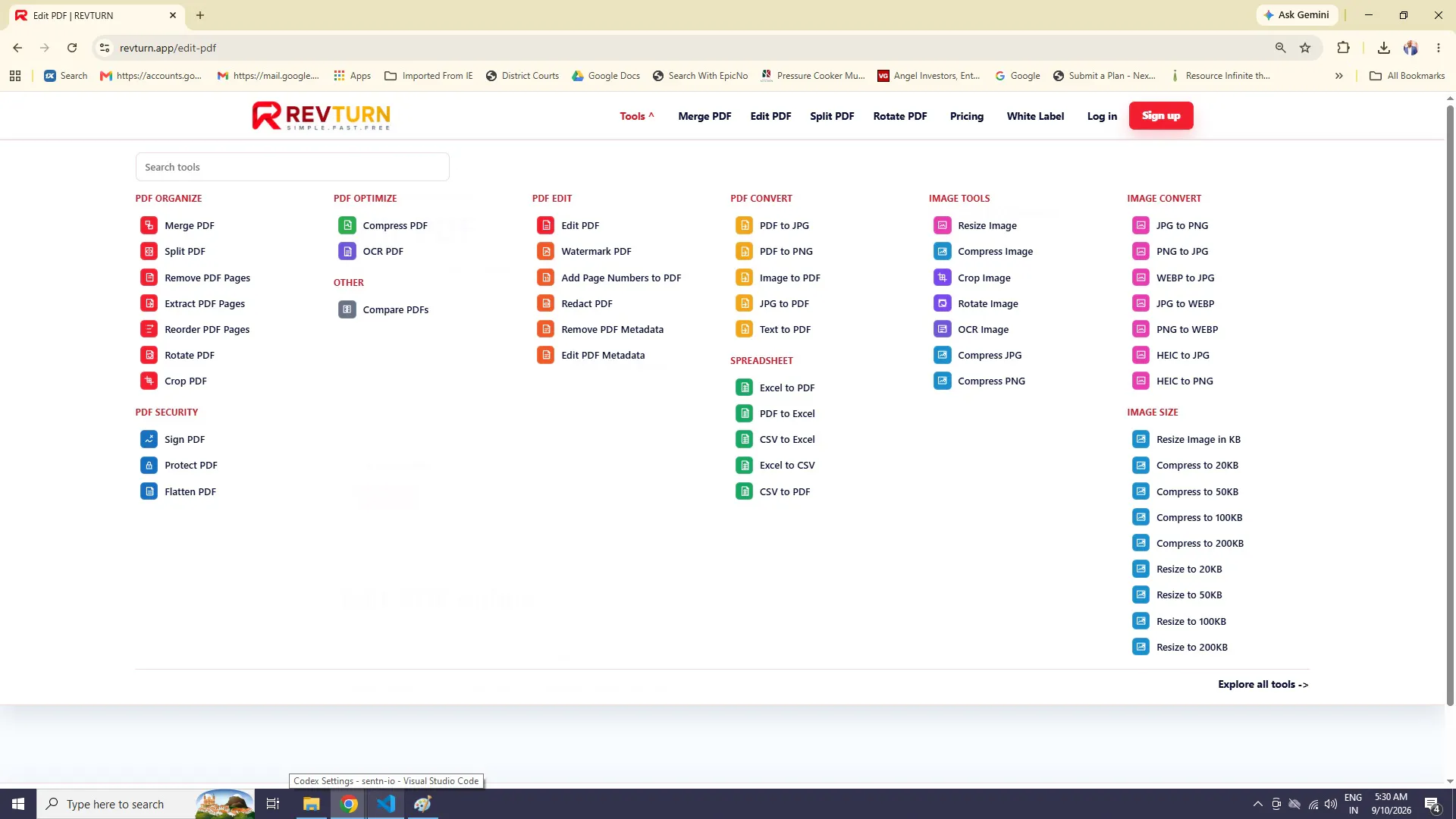
Task: Reload the page
Action: click(x=72, y=48)
